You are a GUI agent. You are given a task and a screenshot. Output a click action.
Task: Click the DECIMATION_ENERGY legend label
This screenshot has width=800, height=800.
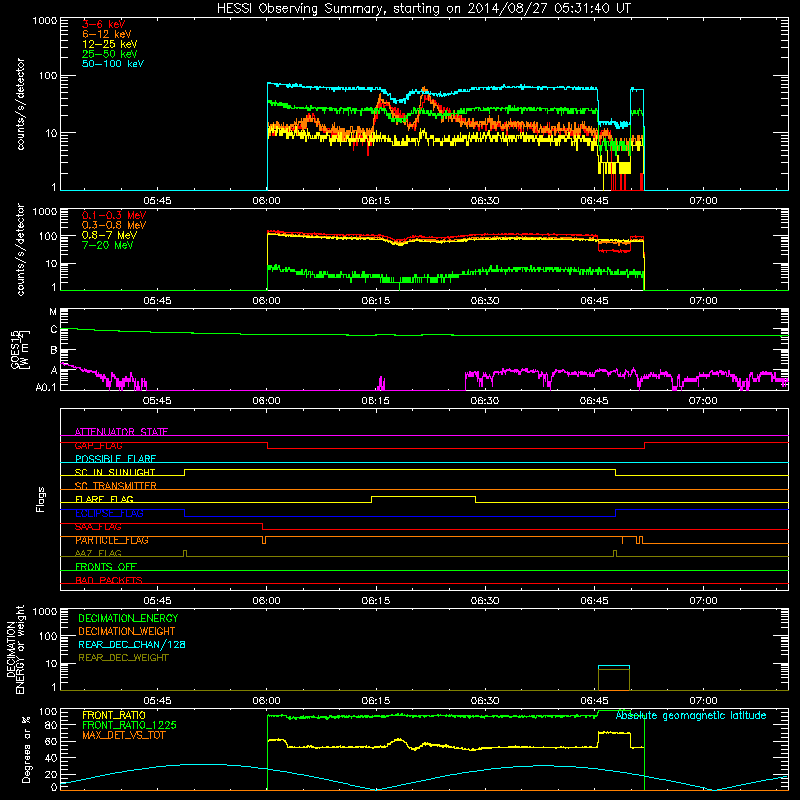pos(128,618)
